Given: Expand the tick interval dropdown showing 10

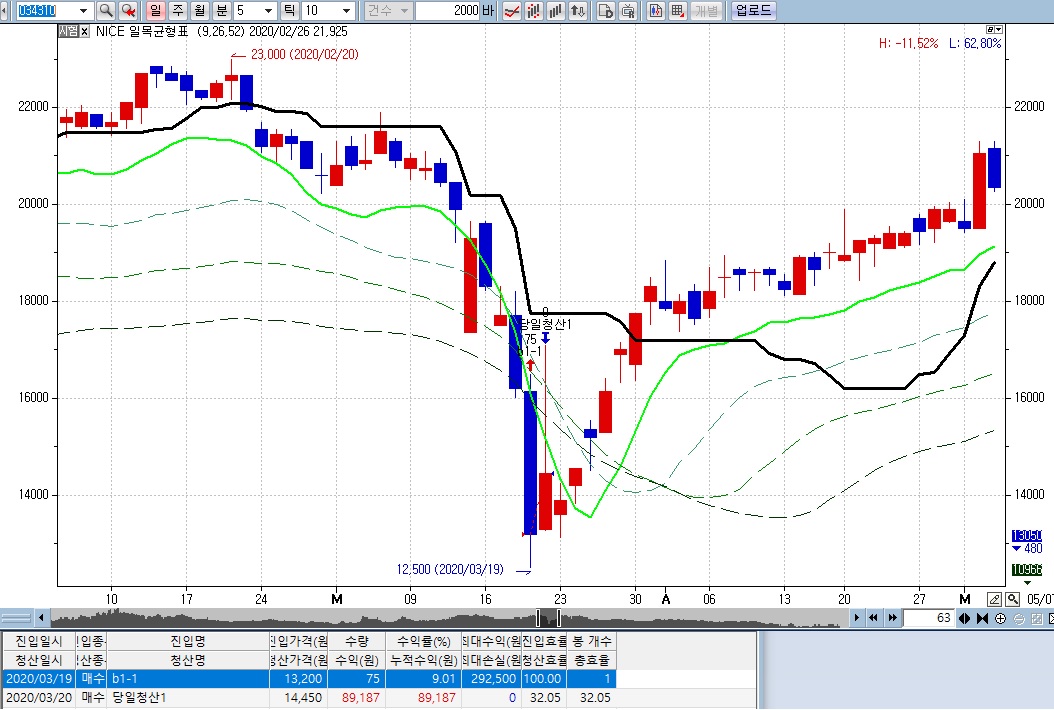Looking at the screenshot, I should (x=346, y=11).
